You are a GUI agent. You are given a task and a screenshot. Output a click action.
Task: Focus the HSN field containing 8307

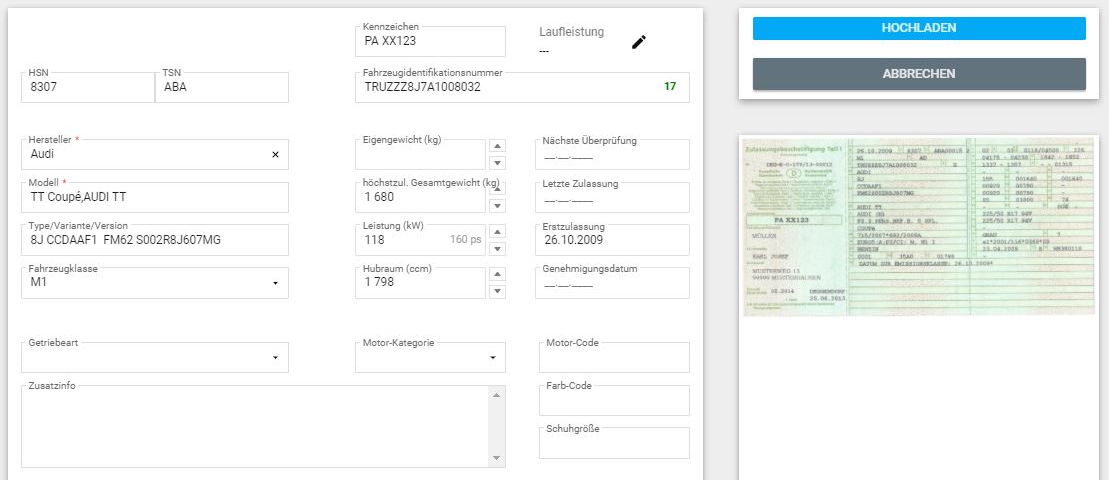[88, 87]
